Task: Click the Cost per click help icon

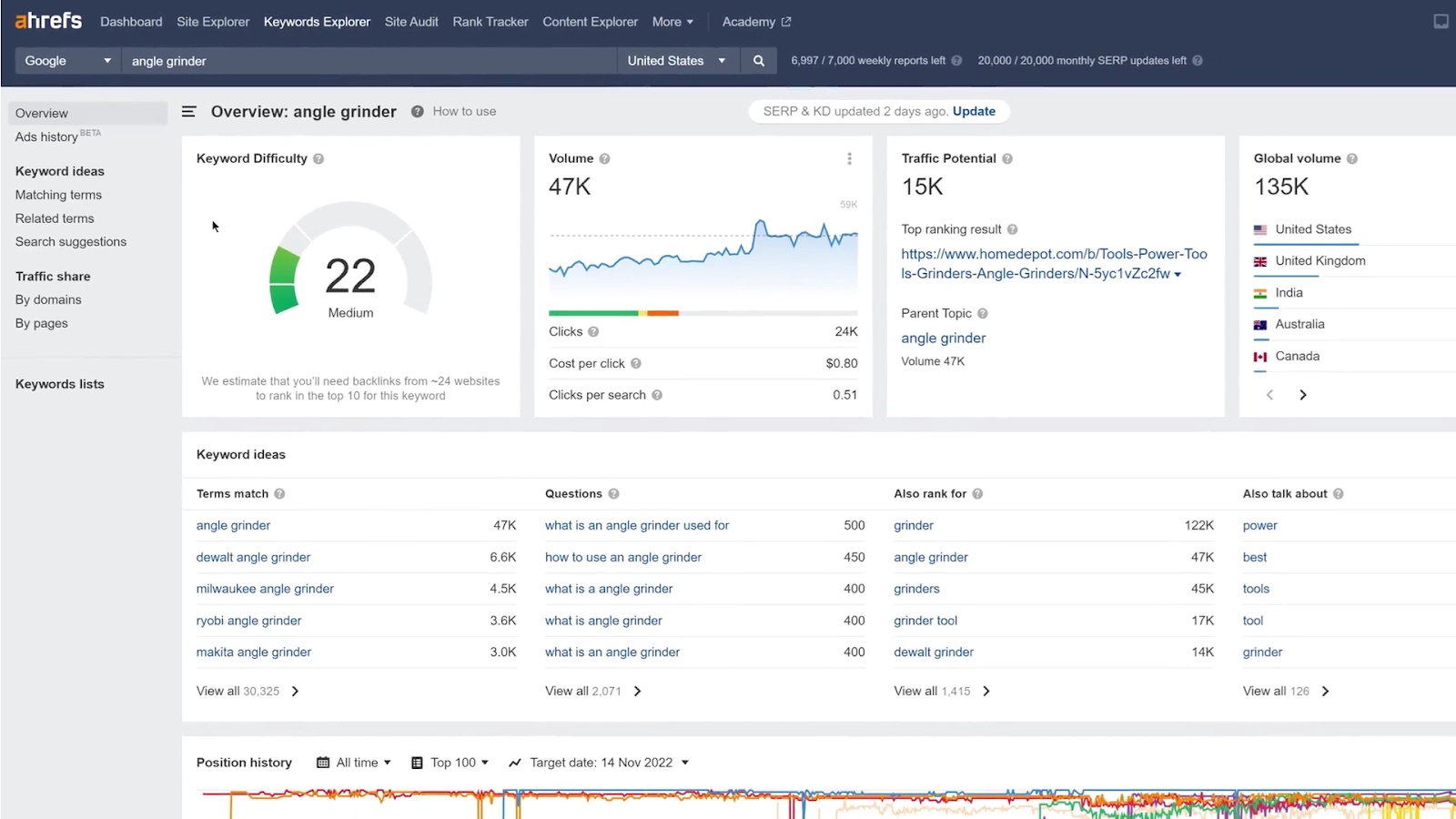Action: 636,363
